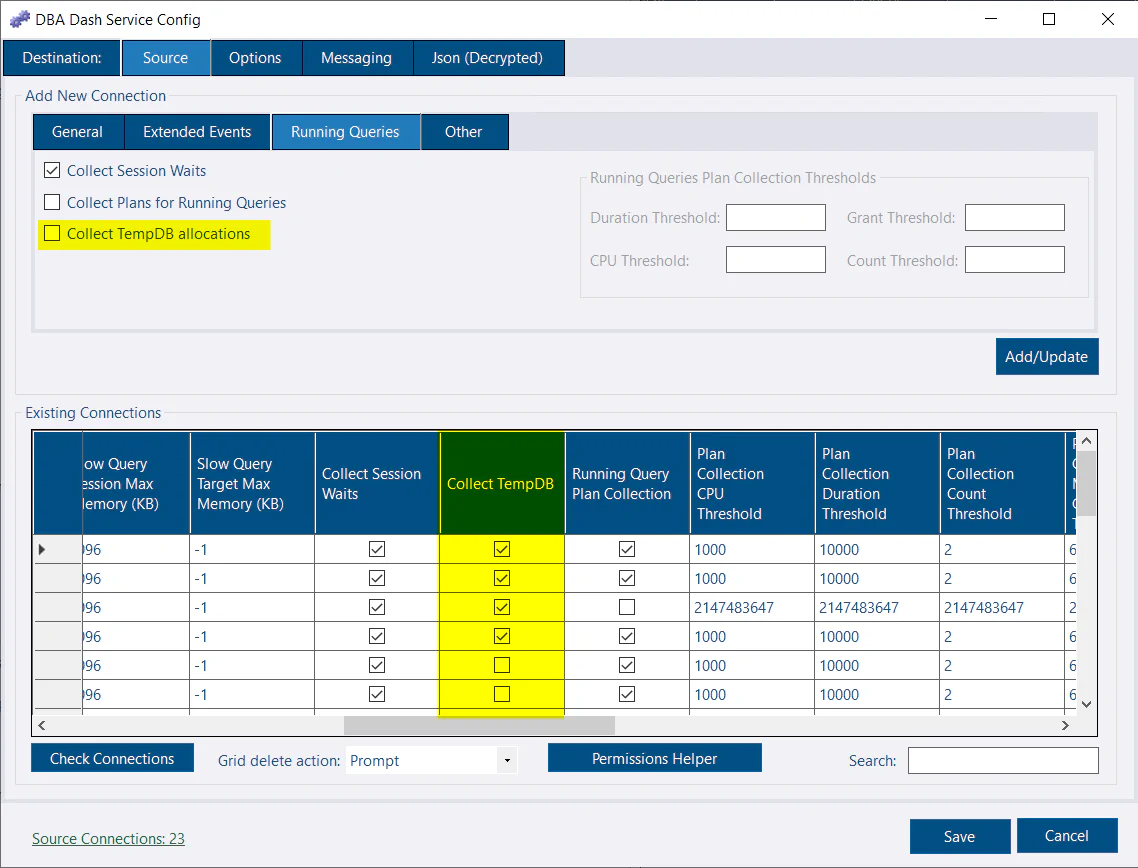The height and width of the screenshot is (868, 1138).
Task: Click the DBA Dash puzzle icon in the title bar
Action: (20, 19)
